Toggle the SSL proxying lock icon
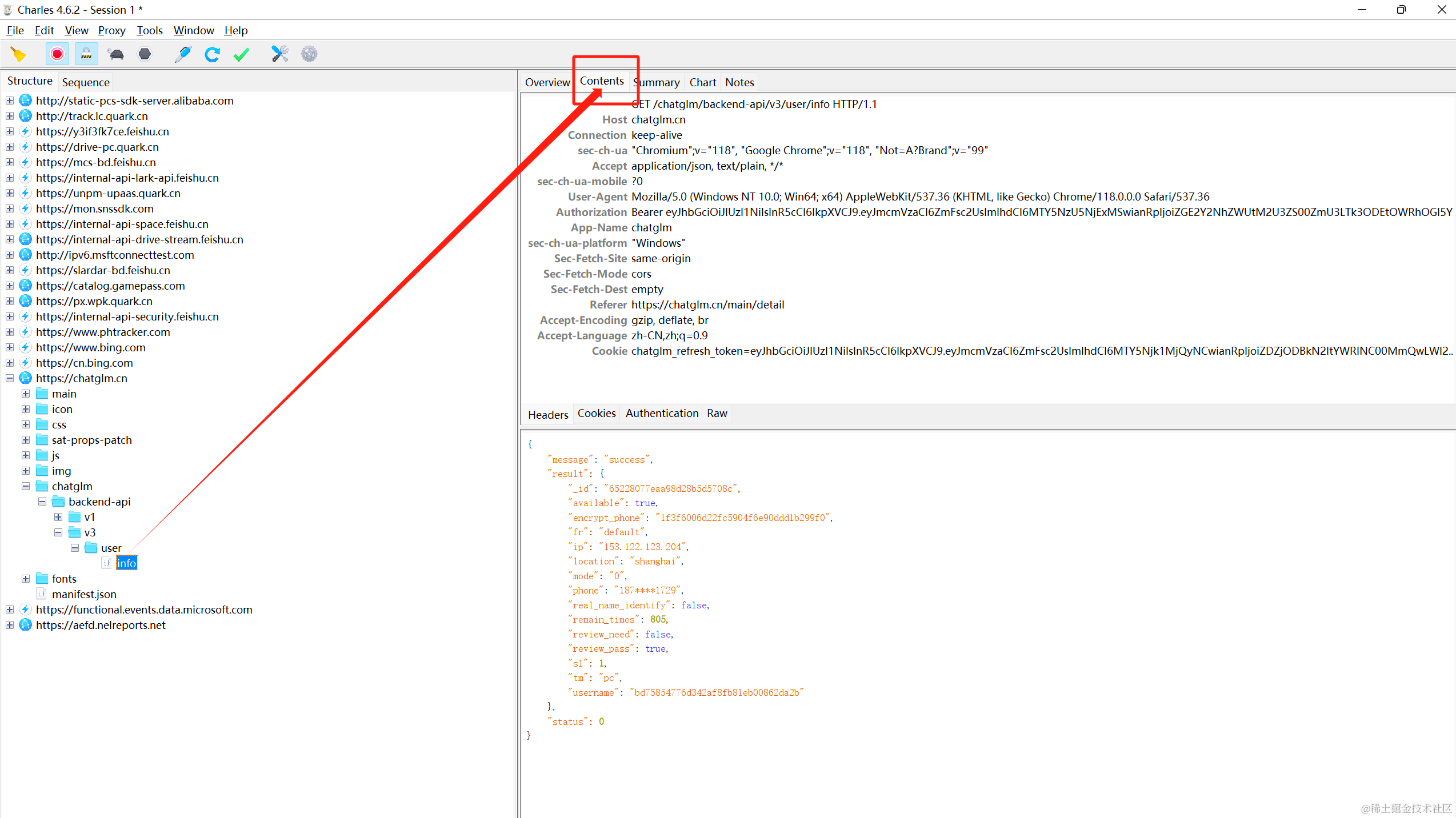The image size is (1456, 818). 86,54
